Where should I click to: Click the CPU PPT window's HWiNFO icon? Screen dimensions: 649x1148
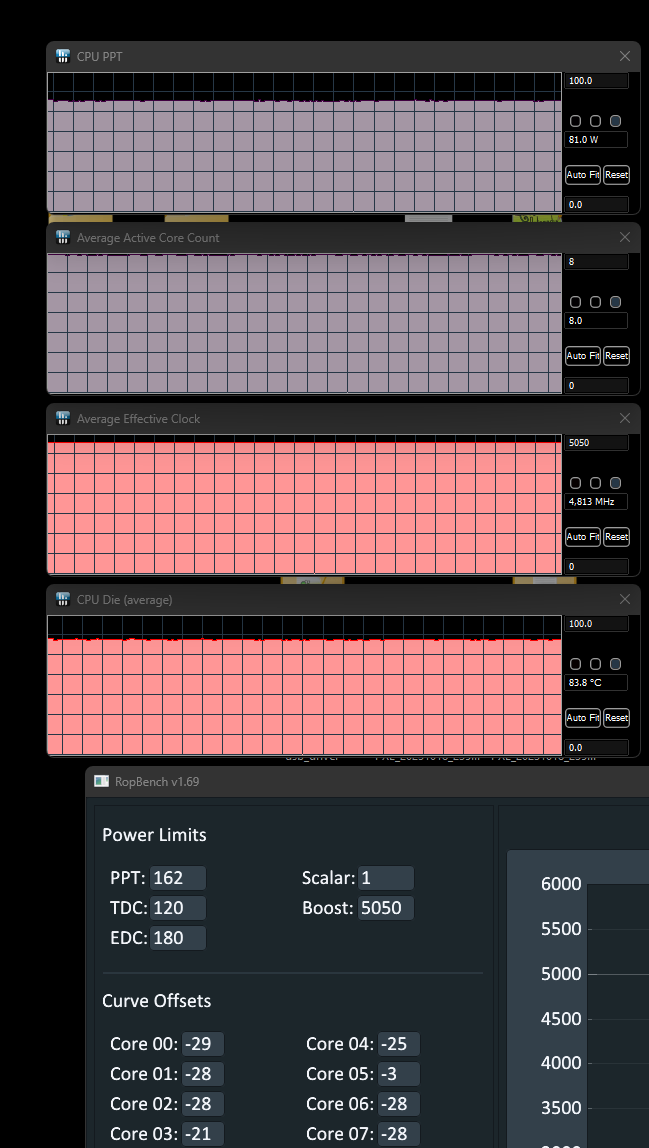[62, 56]
